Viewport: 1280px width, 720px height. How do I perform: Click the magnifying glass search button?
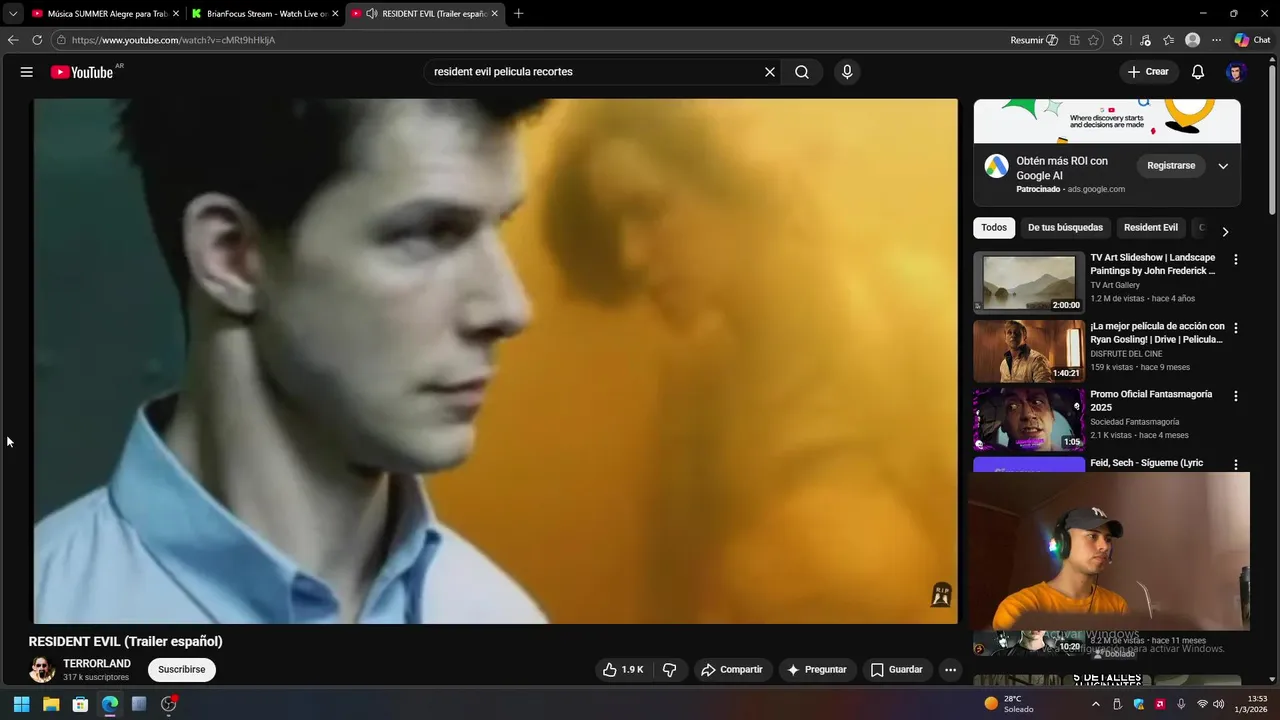[x=802, y=72]
